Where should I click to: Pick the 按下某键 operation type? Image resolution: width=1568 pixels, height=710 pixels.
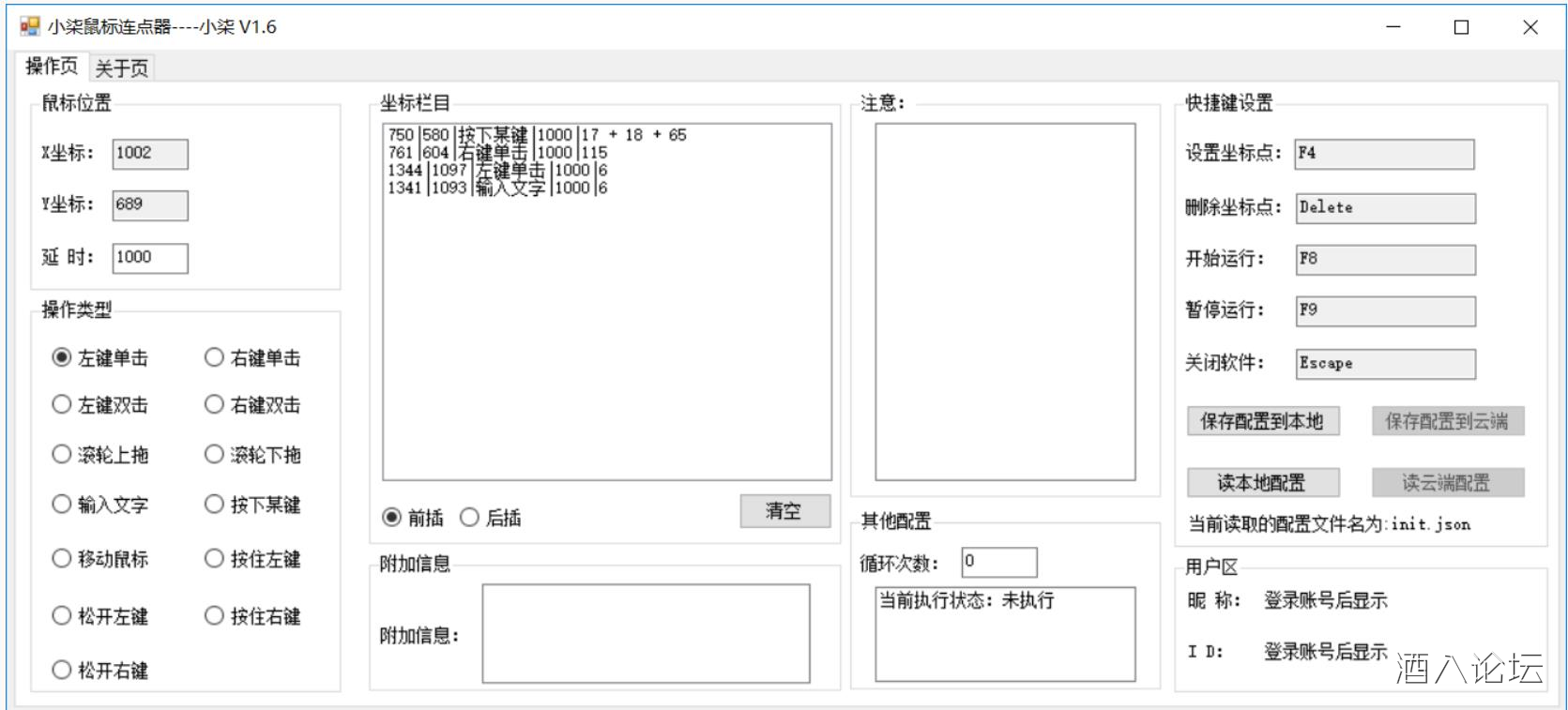(x=215, y=505)
